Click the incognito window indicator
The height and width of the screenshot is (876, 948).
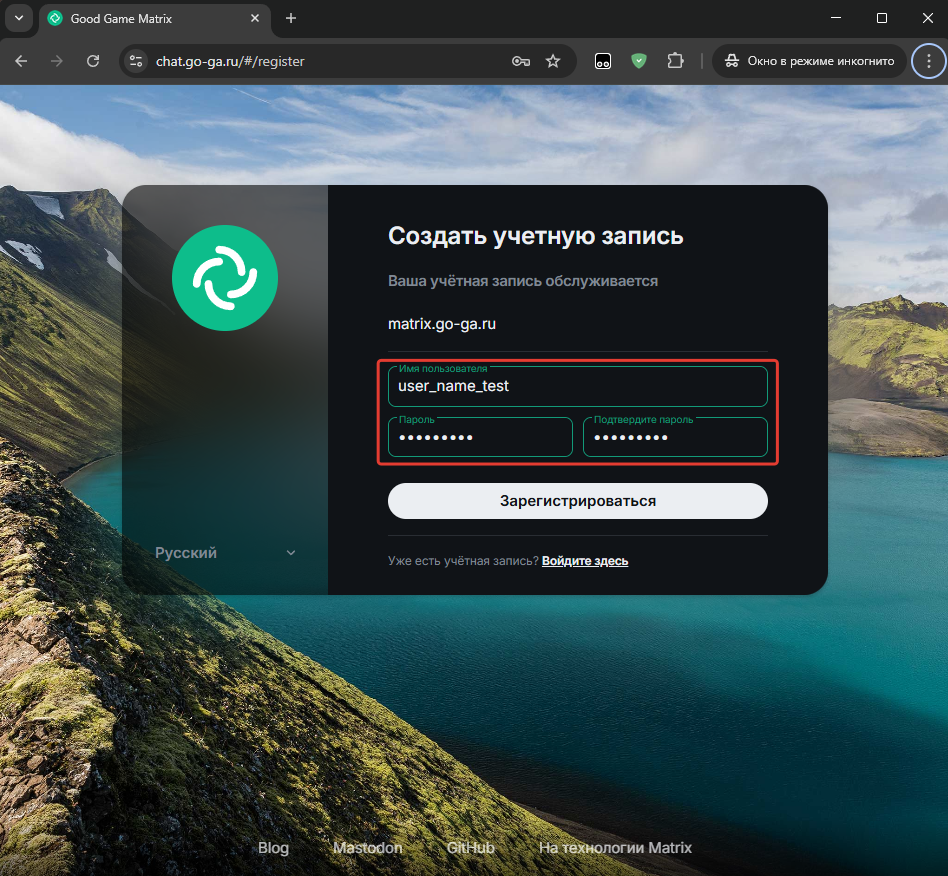(x=810, y=61)
